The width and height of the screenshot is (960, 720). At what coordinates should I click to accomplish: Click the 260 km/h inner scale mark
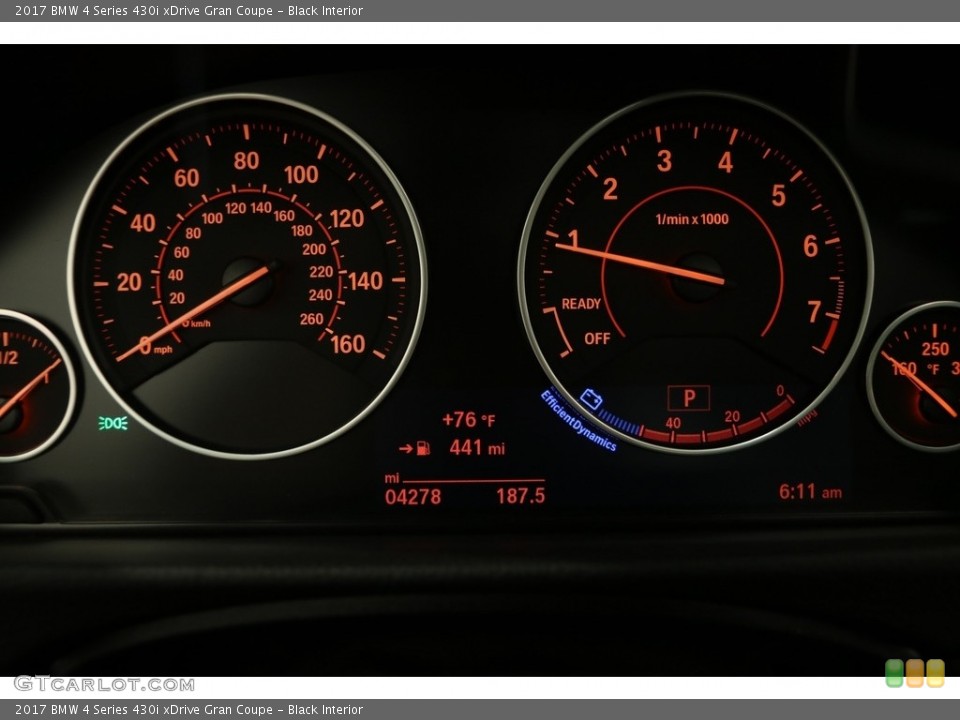tap(312, 319)
